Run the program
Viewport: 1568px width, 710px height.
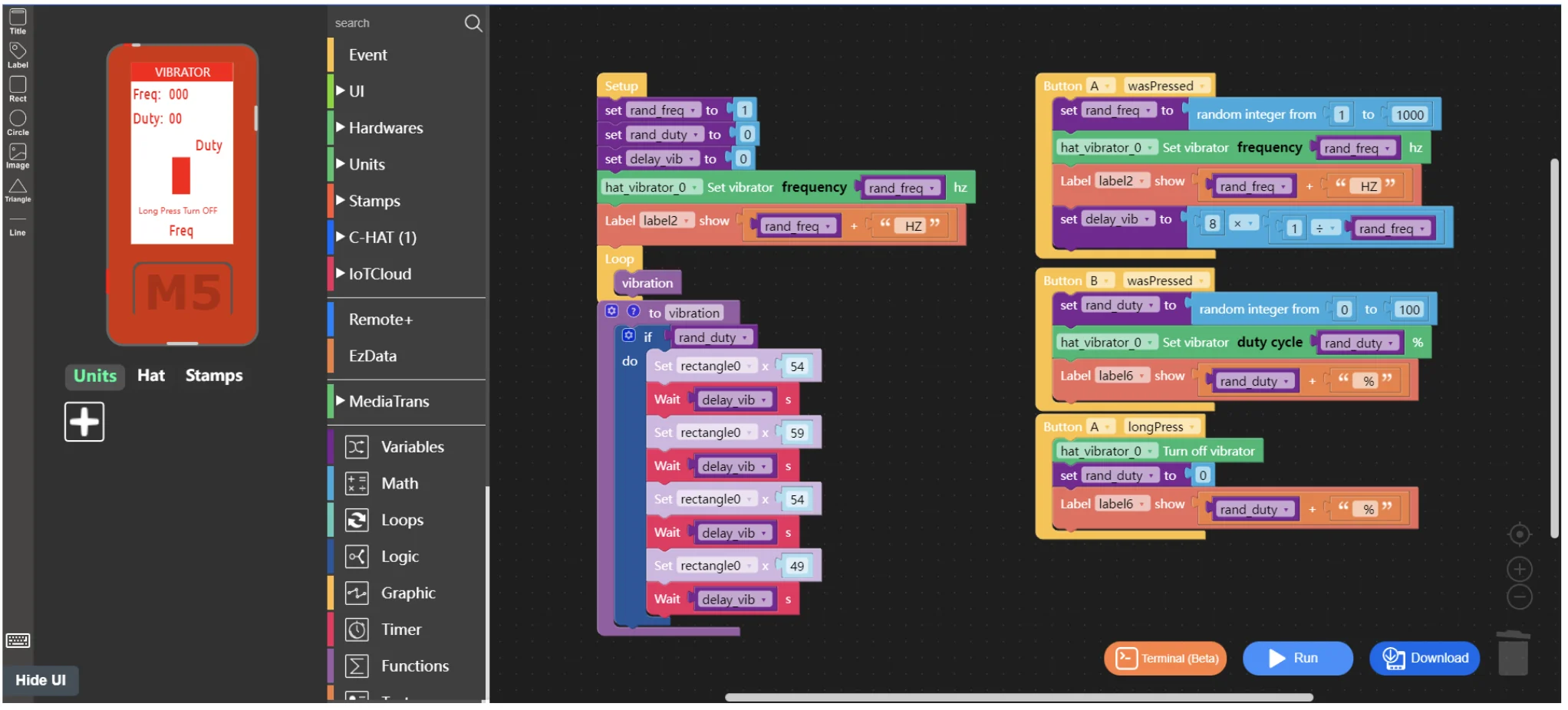[x=1296, y=658]
